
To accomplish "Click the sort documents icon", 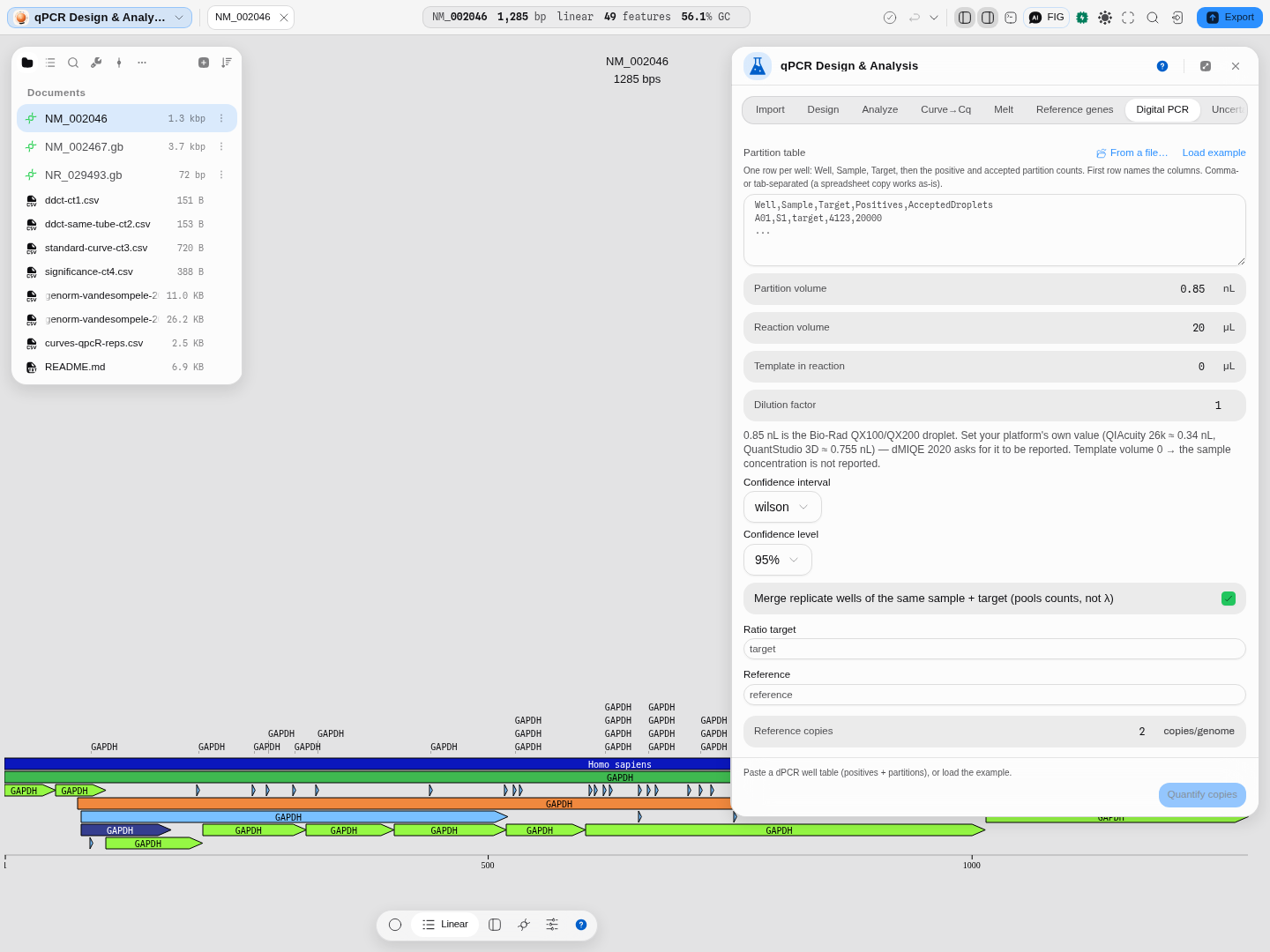I will 227,63.
